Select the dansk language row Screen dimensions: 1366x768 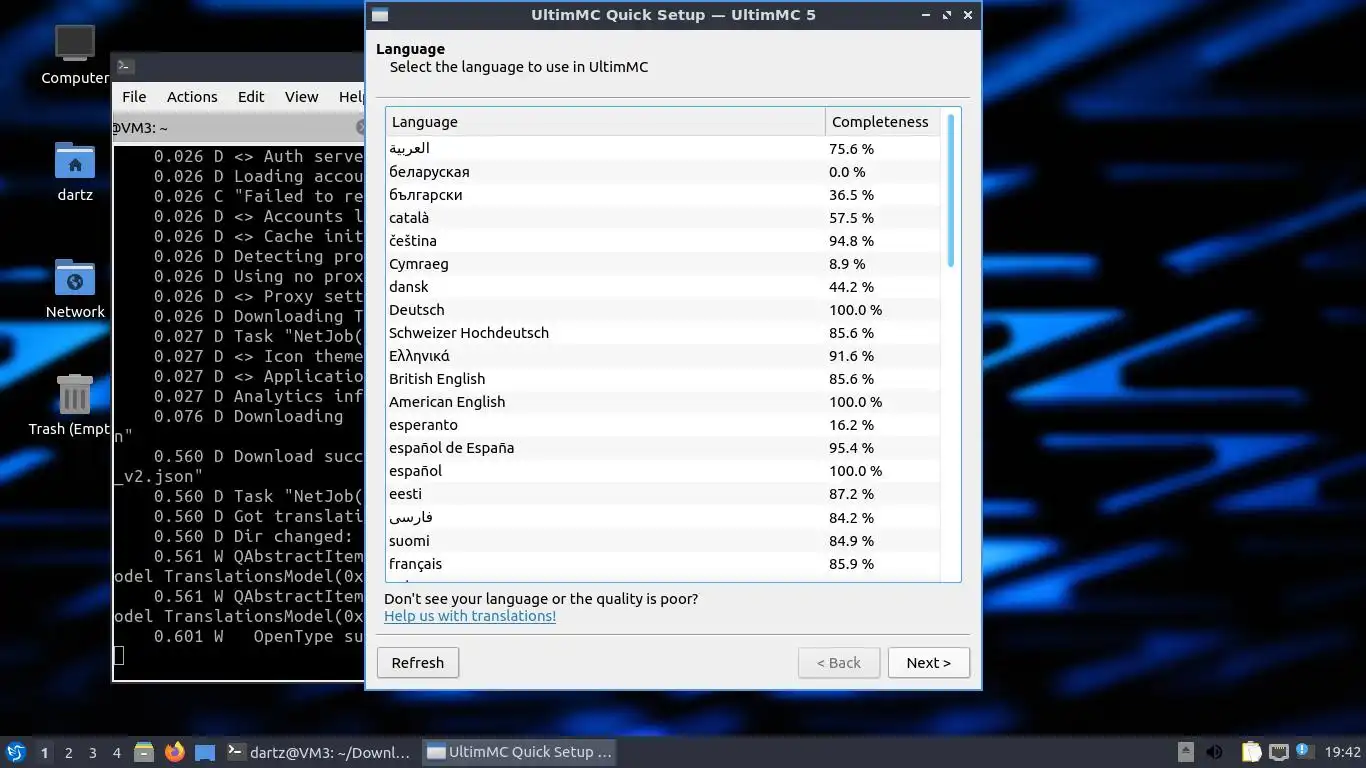(662, 287)
